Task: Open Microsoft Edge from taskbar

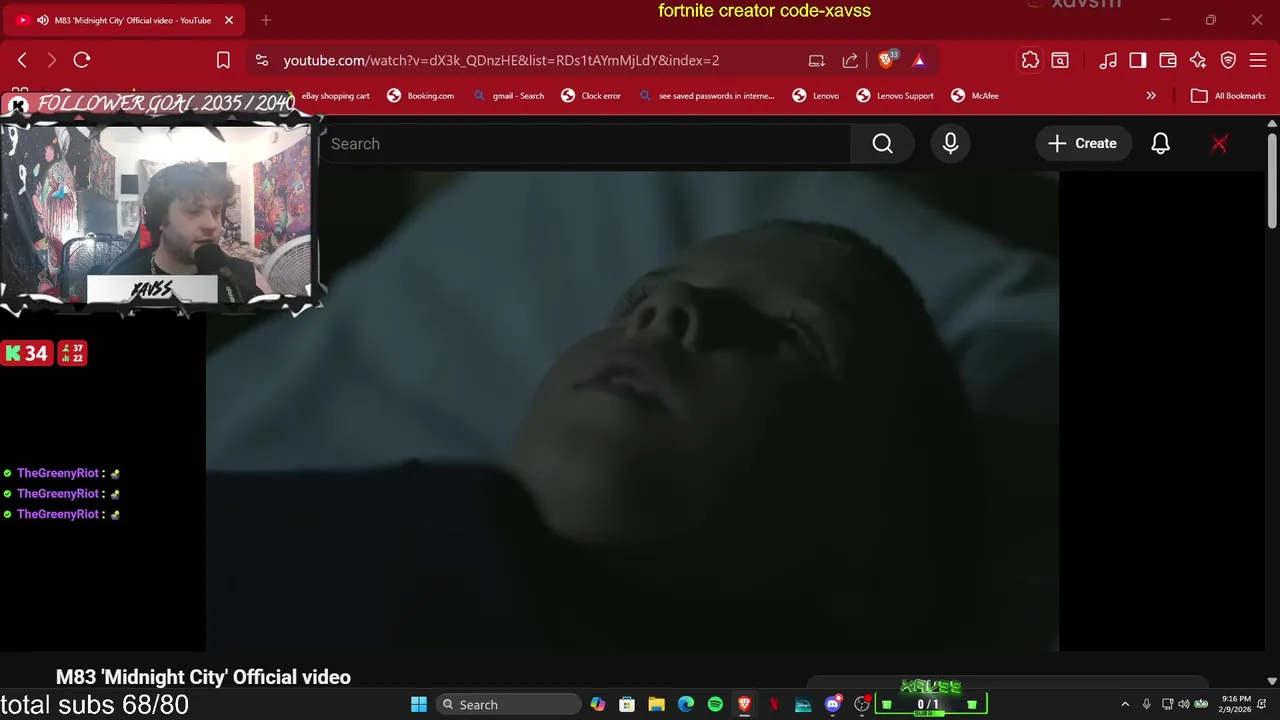Action: click(x=686, y=704)
